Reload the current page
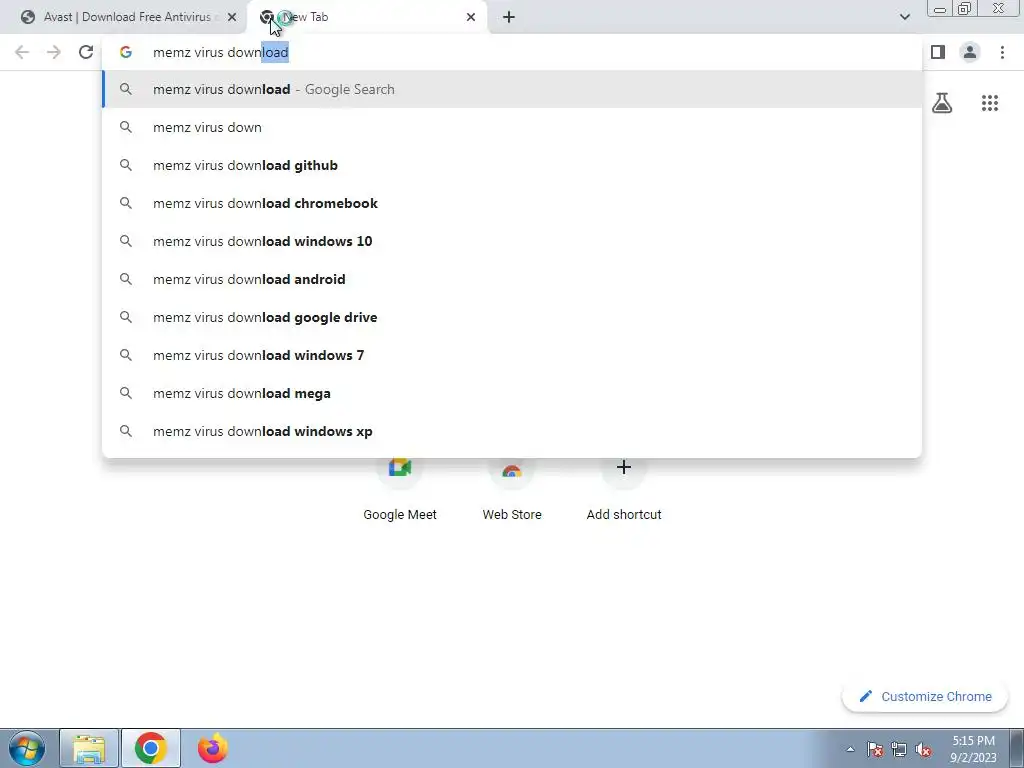 86,52
